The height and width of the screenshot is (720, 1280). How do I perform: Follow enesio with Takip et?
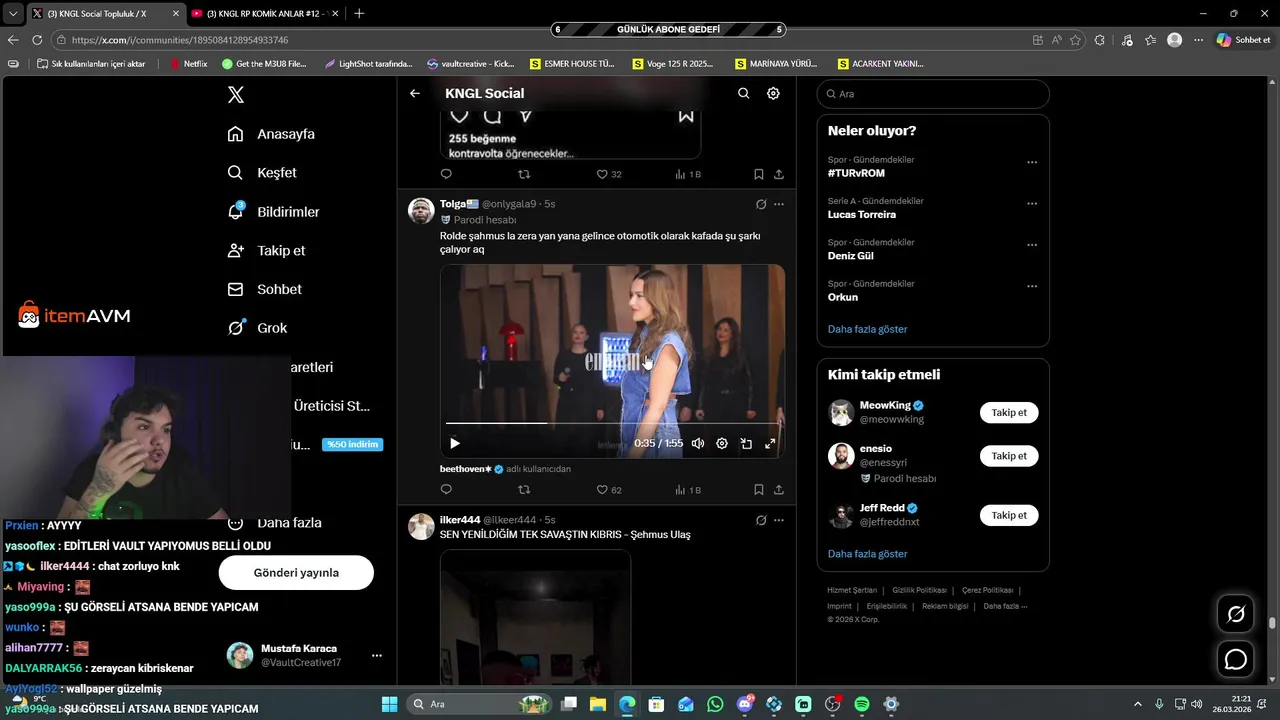point(1009,456)
